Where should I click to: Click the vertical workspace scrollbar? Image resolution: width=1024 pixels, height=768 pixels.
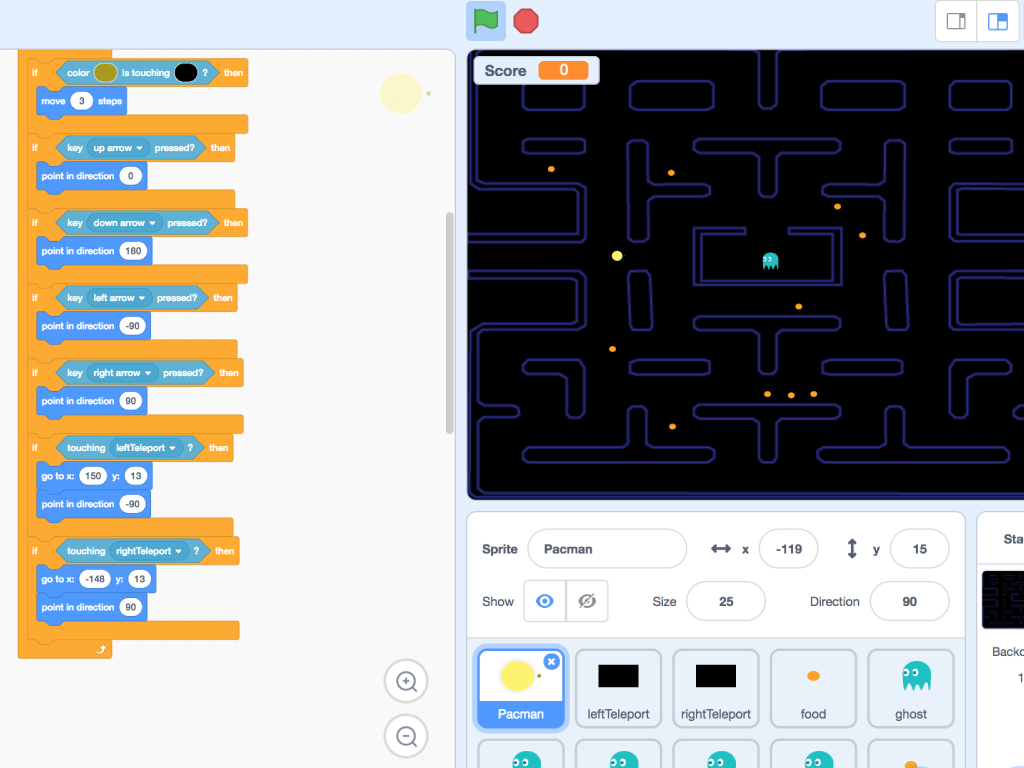[449, 323]
